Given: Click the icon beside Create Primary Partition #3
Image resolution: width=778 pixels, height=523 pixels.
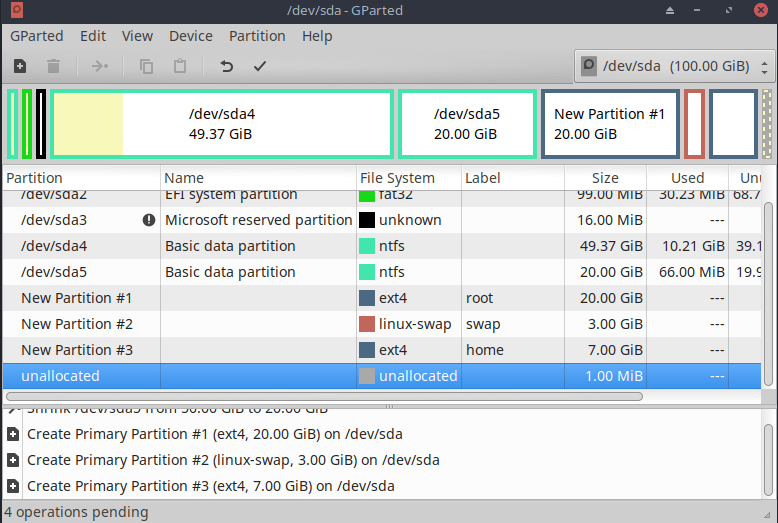Looking at the screenshot, I should 13,486.
